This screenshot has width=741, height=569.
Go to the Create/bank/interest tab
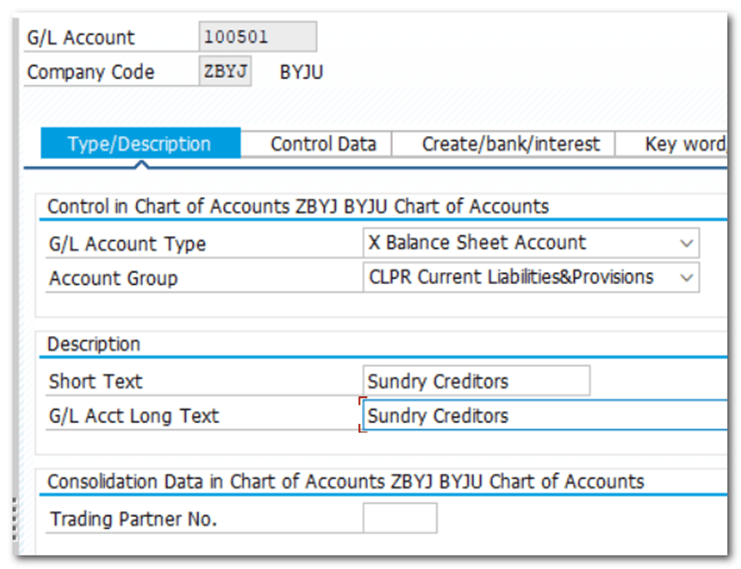coord(510,144)
